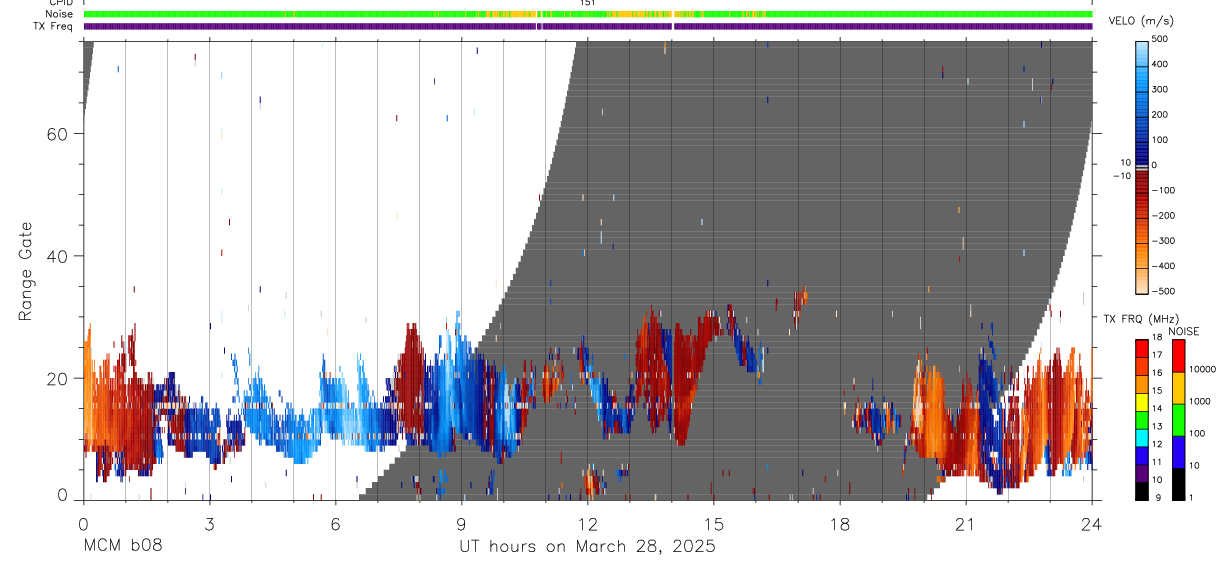Pick the yellow segment of the TX FRQ bar
The image size is (1228, 567).
1141,403
